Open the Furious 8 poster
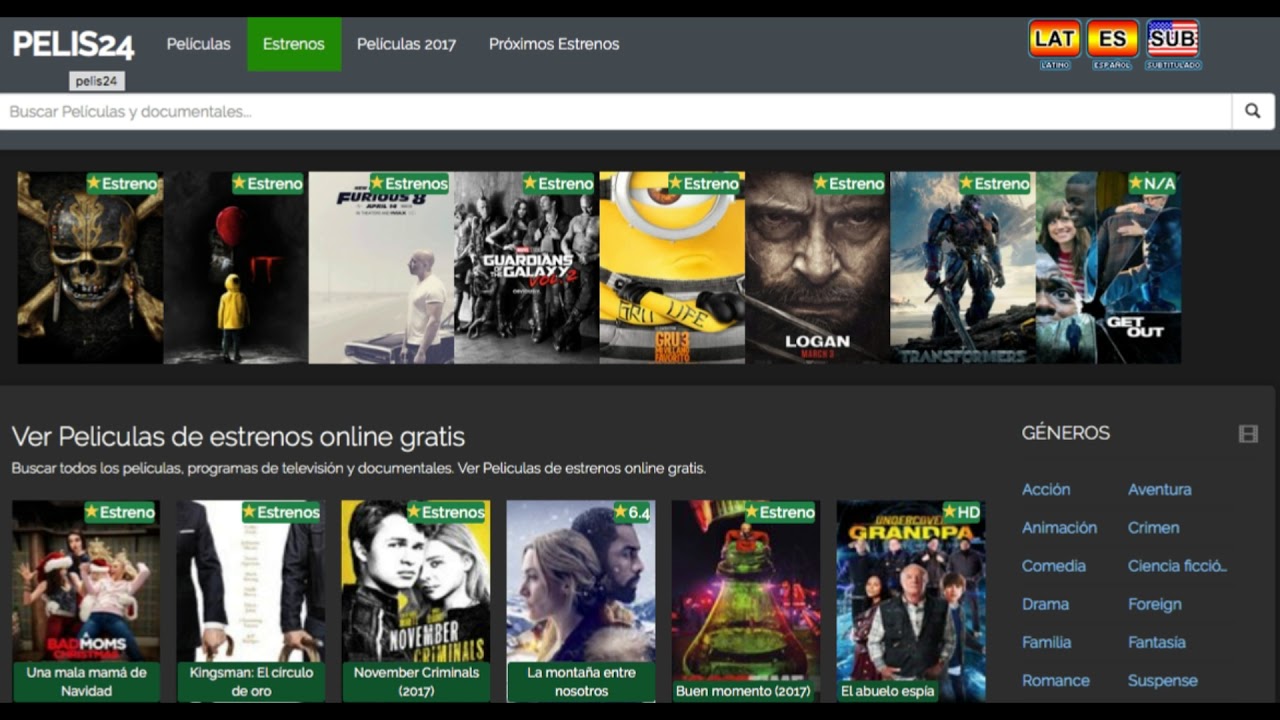The height and width of the screenshot is (720, 1280). pyautogui.click(x=381, y=267)
